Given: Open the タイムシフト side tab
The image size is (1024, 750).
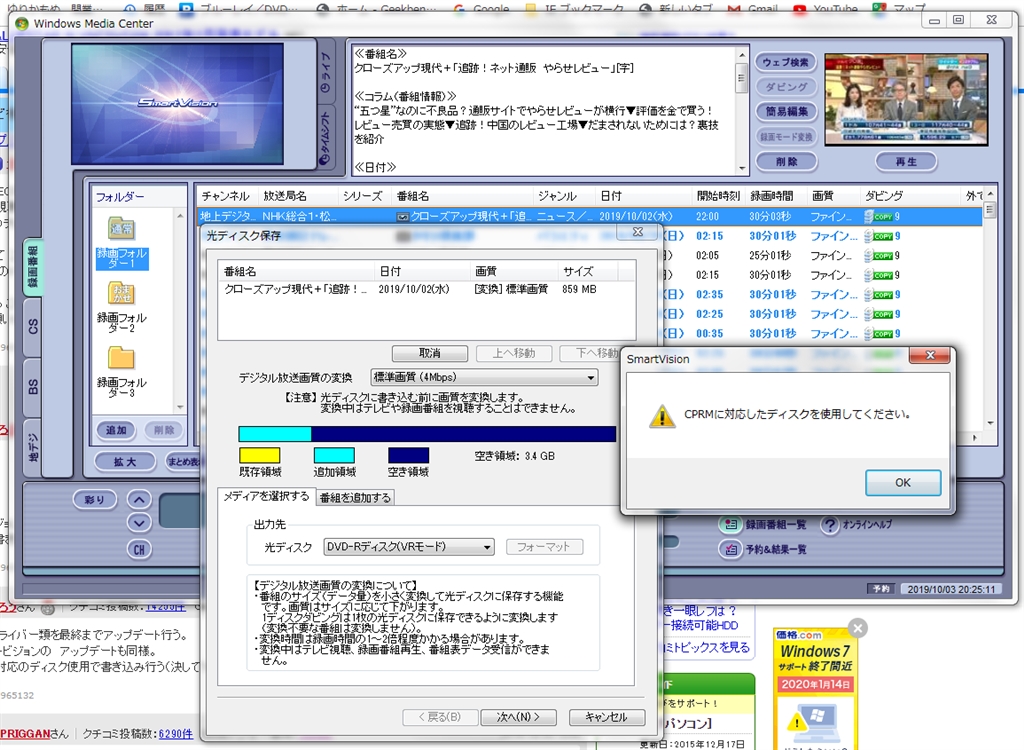Looking at the screenshot, I should tap(327, 137).
